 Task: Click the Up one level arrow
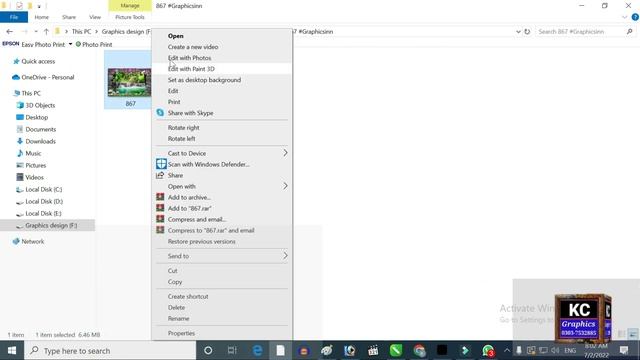point(46,31)
